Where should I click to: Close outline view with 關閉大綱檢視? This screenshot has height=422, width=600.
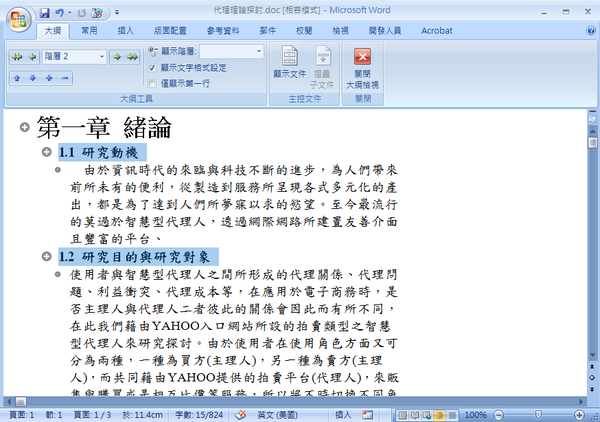click(362, 68)
